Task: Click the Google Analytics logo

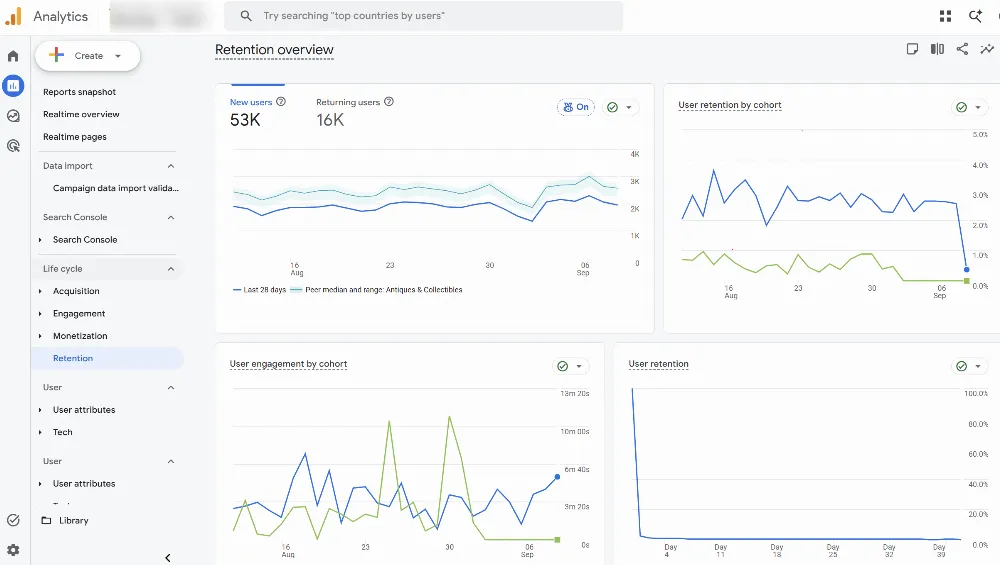Action: pos(13,17)
